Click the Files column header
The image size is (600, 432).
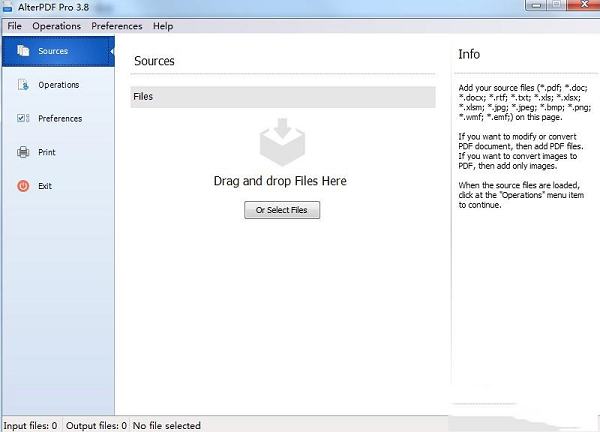coord(283,97)
